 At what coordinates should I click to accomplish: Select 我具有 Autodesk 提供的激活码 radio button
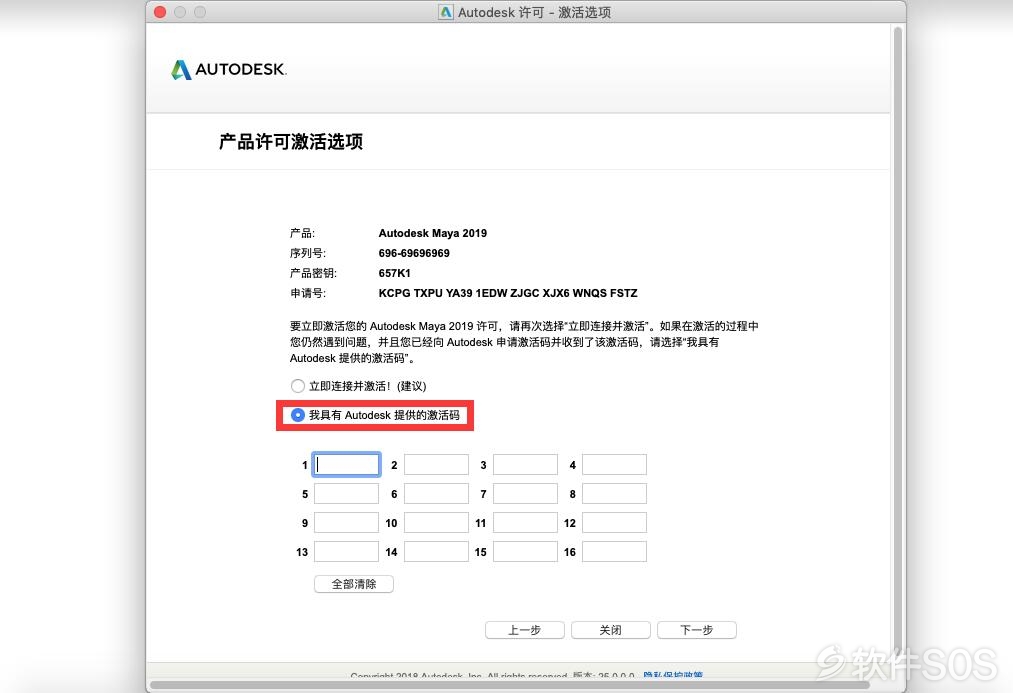pos(297,415)
